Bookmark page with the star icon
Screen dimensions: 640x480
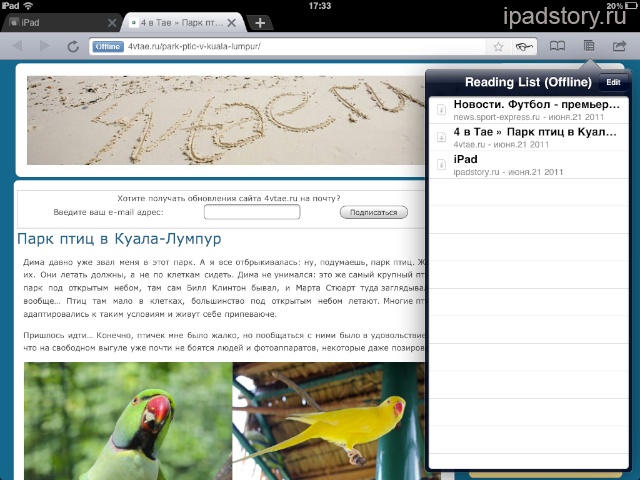coord(498,47)
